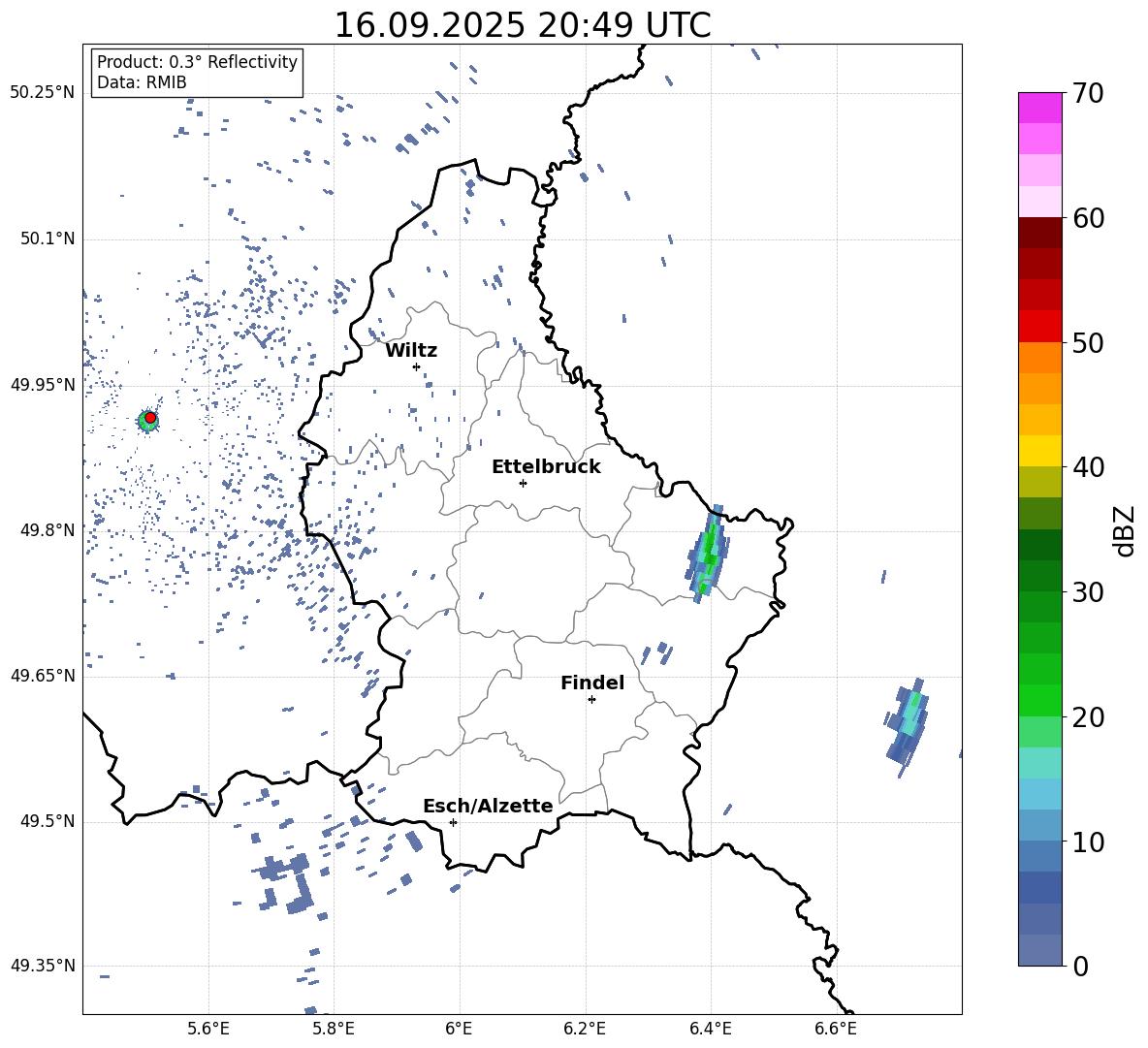The image size is (1148, 1048).
Task: Click the Esch/Alzette station cross marker
Action: (453, 822)
